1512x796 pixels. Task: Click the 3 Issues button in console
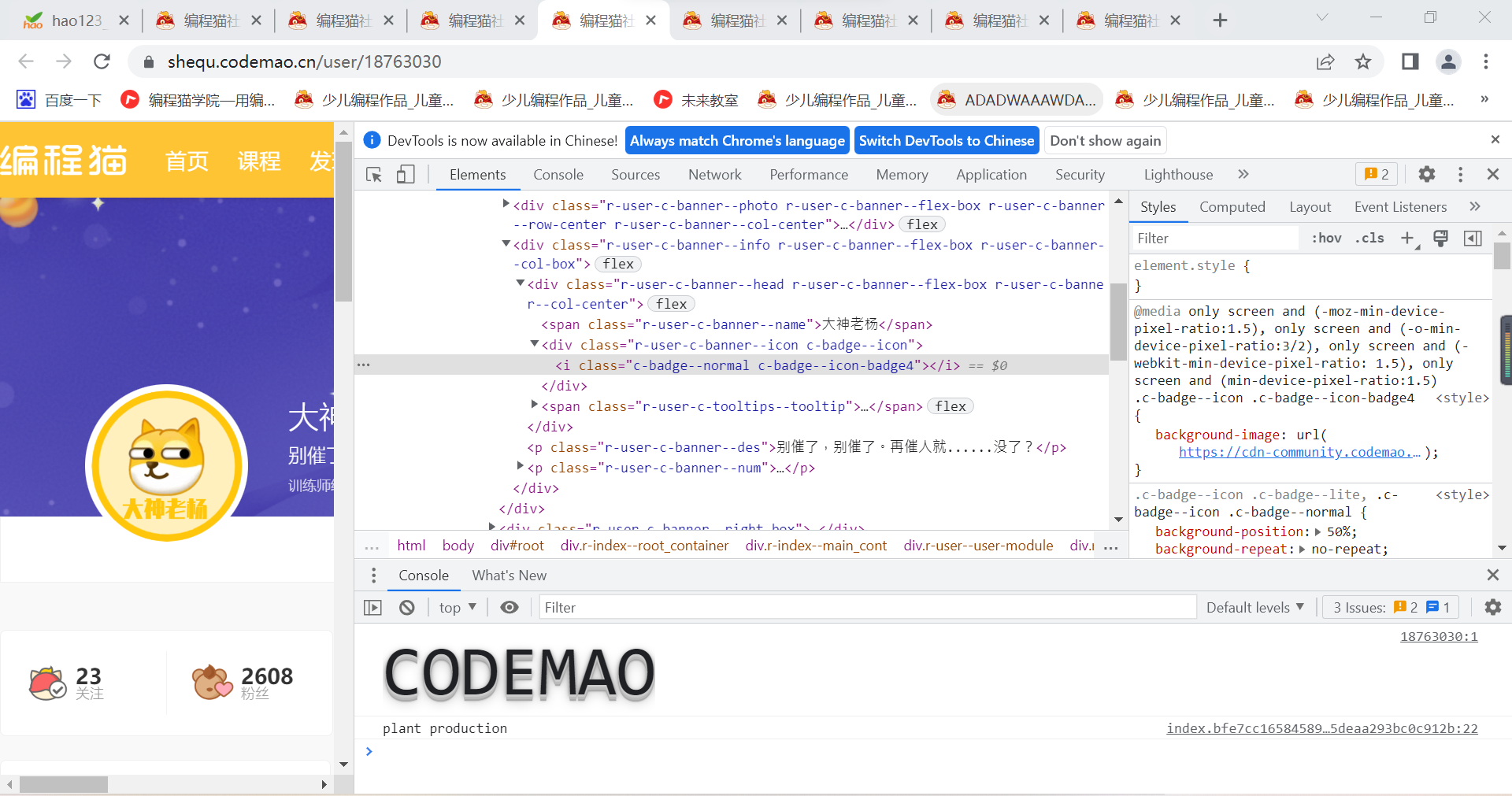[x=1392, y=607]
